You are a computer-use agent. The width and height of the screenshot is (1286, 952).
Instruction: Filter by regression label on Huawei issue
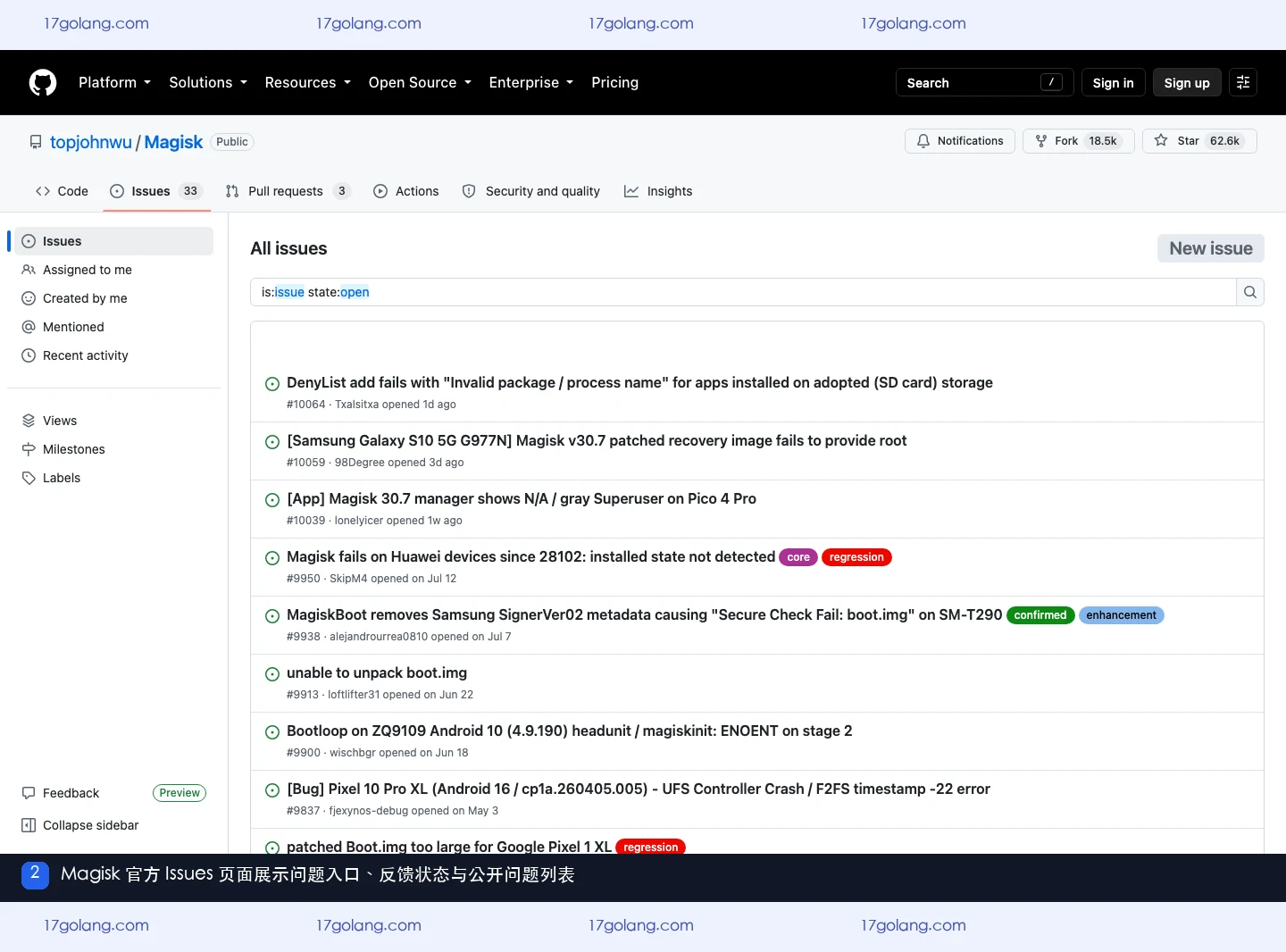pos(856,557)
